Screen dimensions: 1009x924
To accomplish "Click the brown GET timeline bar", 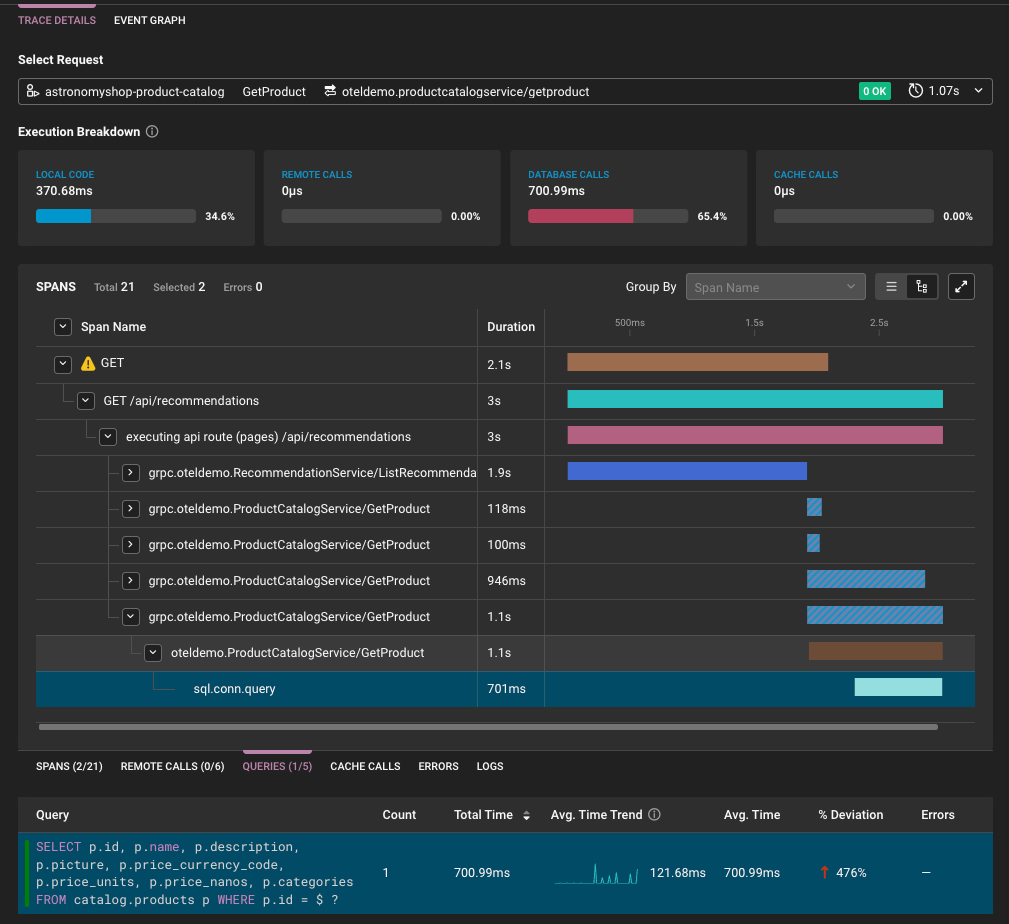I will click(698, 362).
